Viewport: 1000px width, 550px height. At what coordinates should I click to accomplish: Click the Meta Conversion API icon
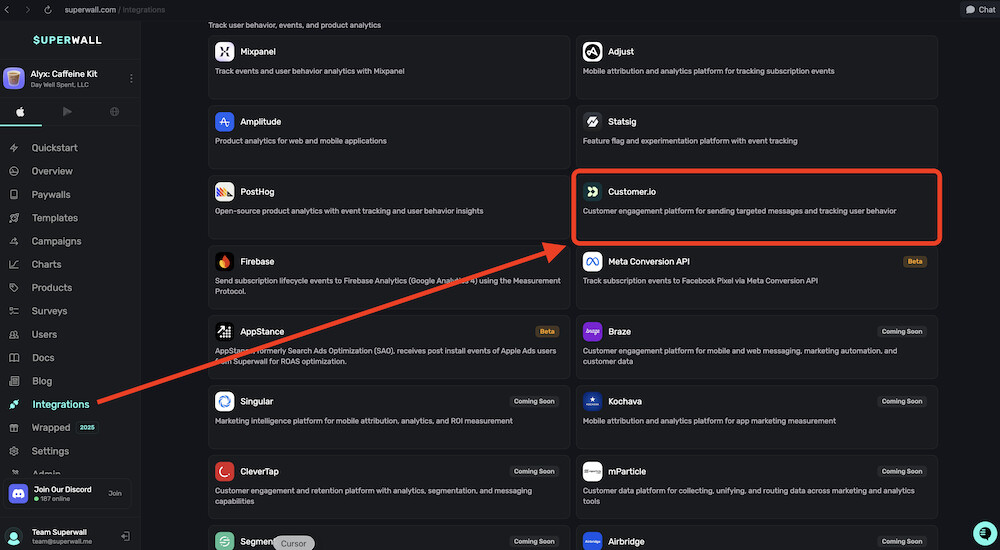tap(592, 262)
